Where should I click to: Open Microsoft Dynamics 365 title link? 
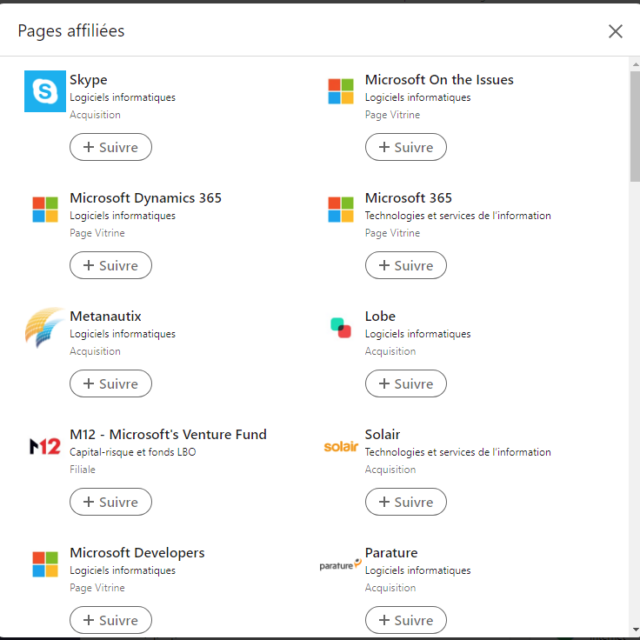(x=146, y=198)
